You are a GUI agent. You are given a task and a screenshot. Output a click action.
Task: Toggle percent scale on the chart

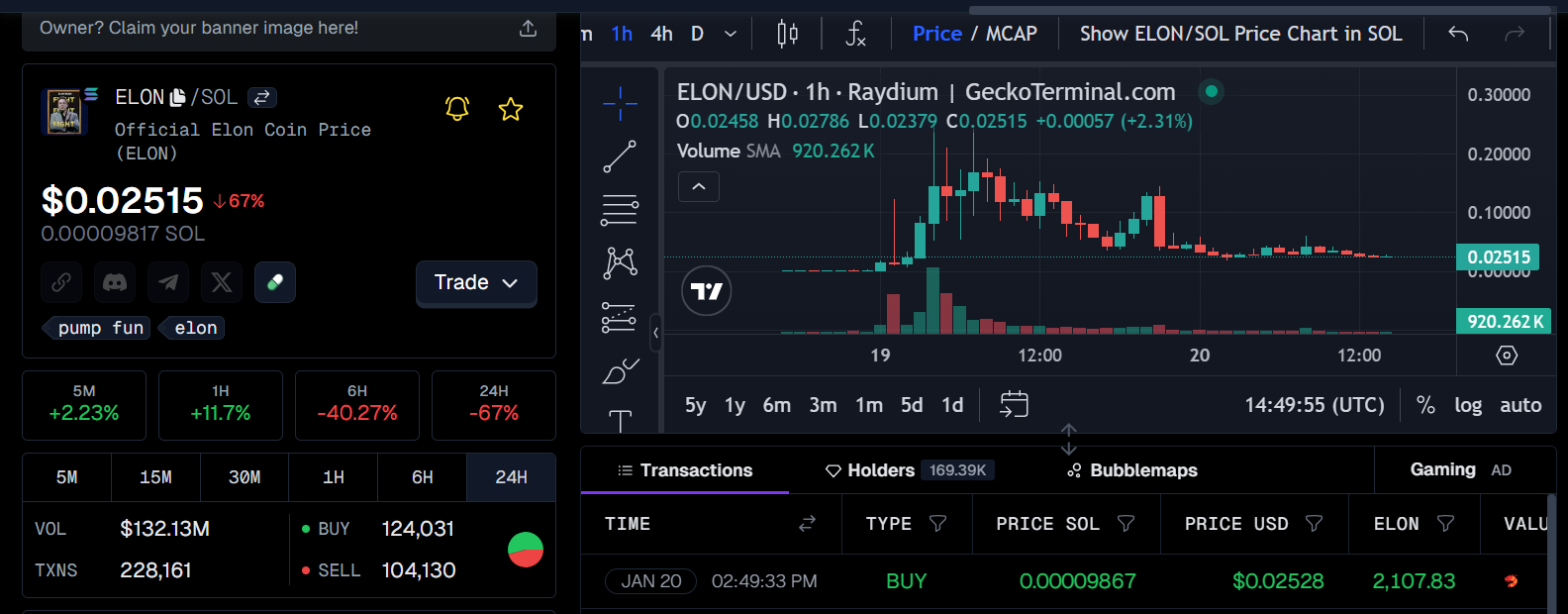coord(1425,405)
